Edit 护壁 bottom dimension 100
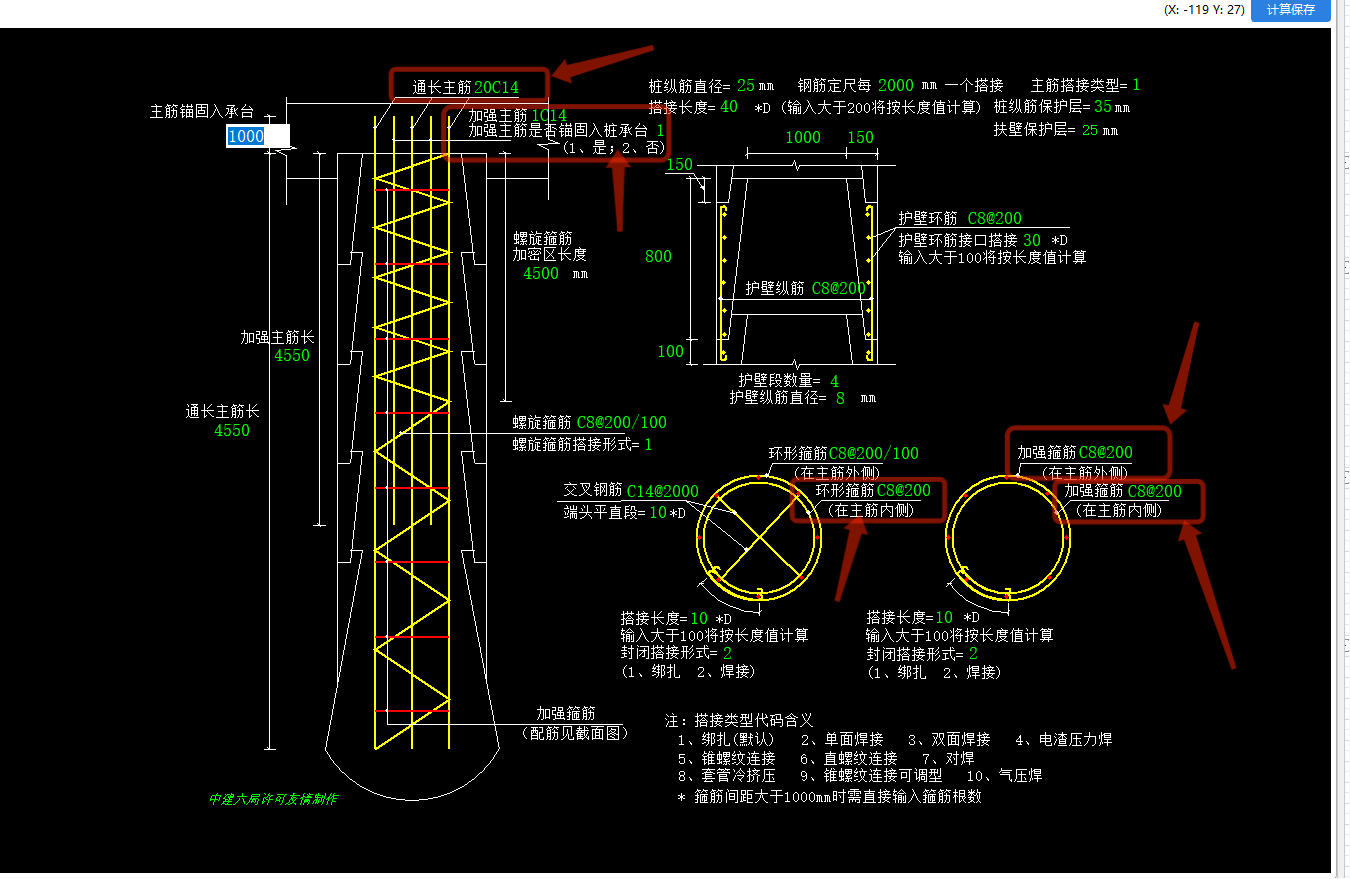The width and height of the screenshot is (1350, 879). [671, 351]
